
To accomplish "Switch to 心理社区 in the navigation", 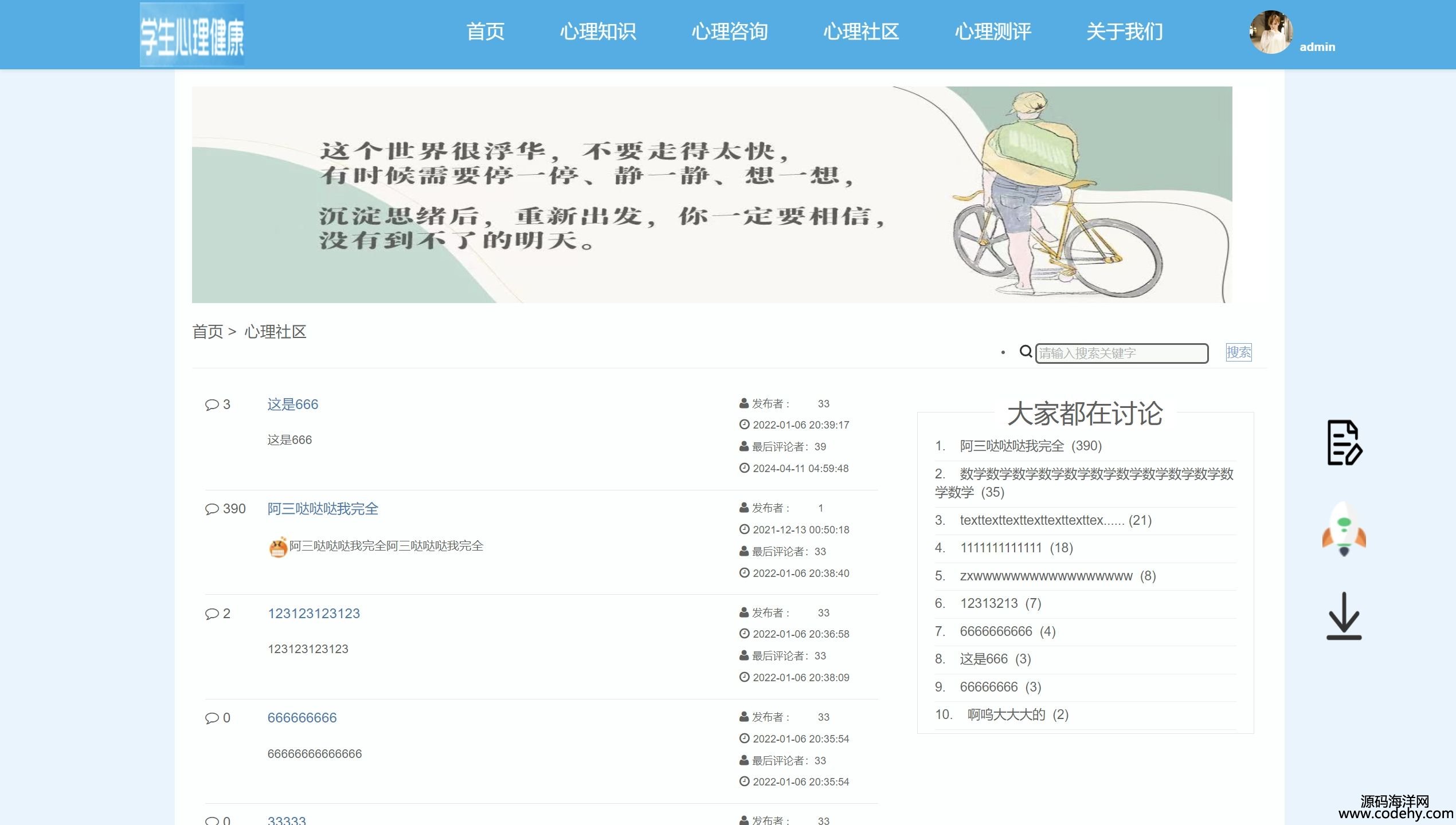I will point(861,32).
